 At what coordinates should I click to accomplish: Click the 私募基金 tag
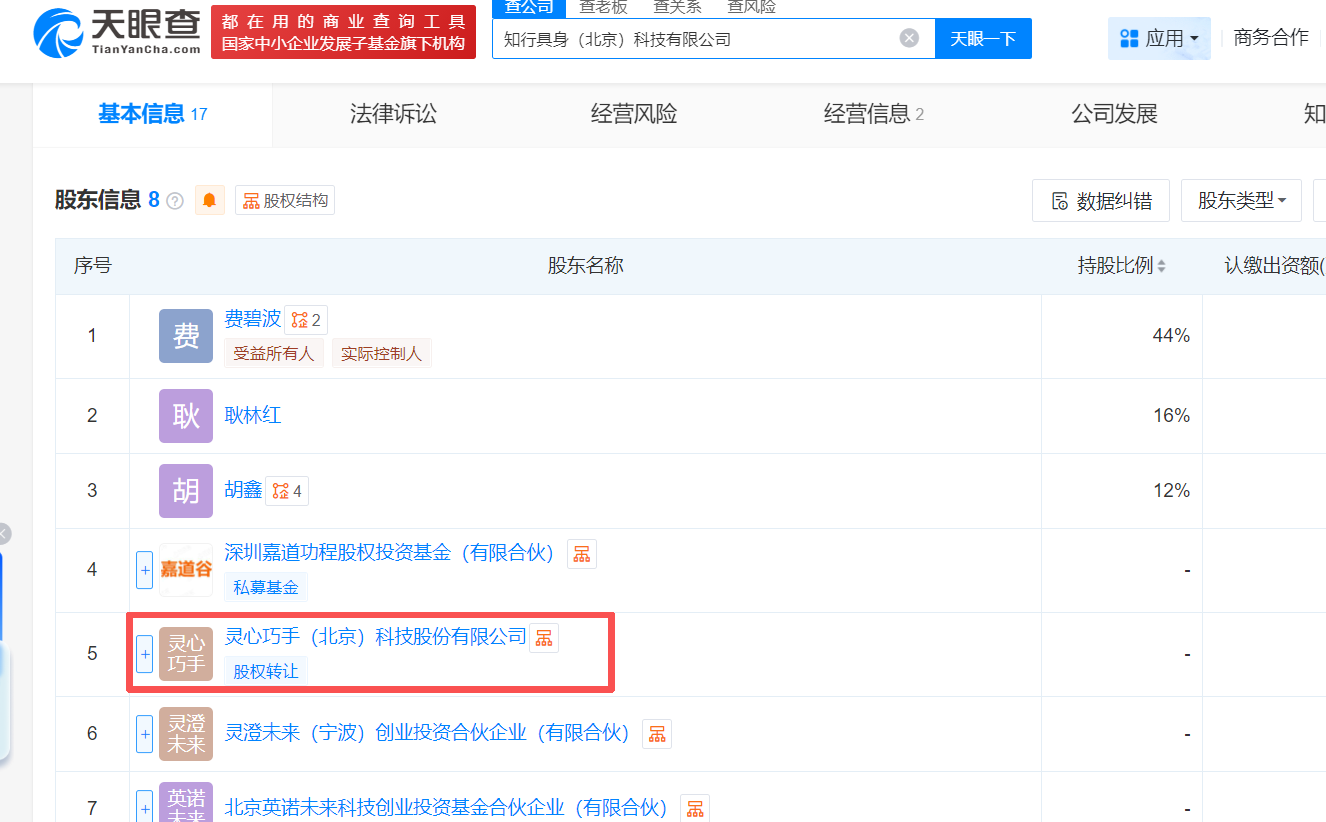pyautogui.click(x=266, y=587)
